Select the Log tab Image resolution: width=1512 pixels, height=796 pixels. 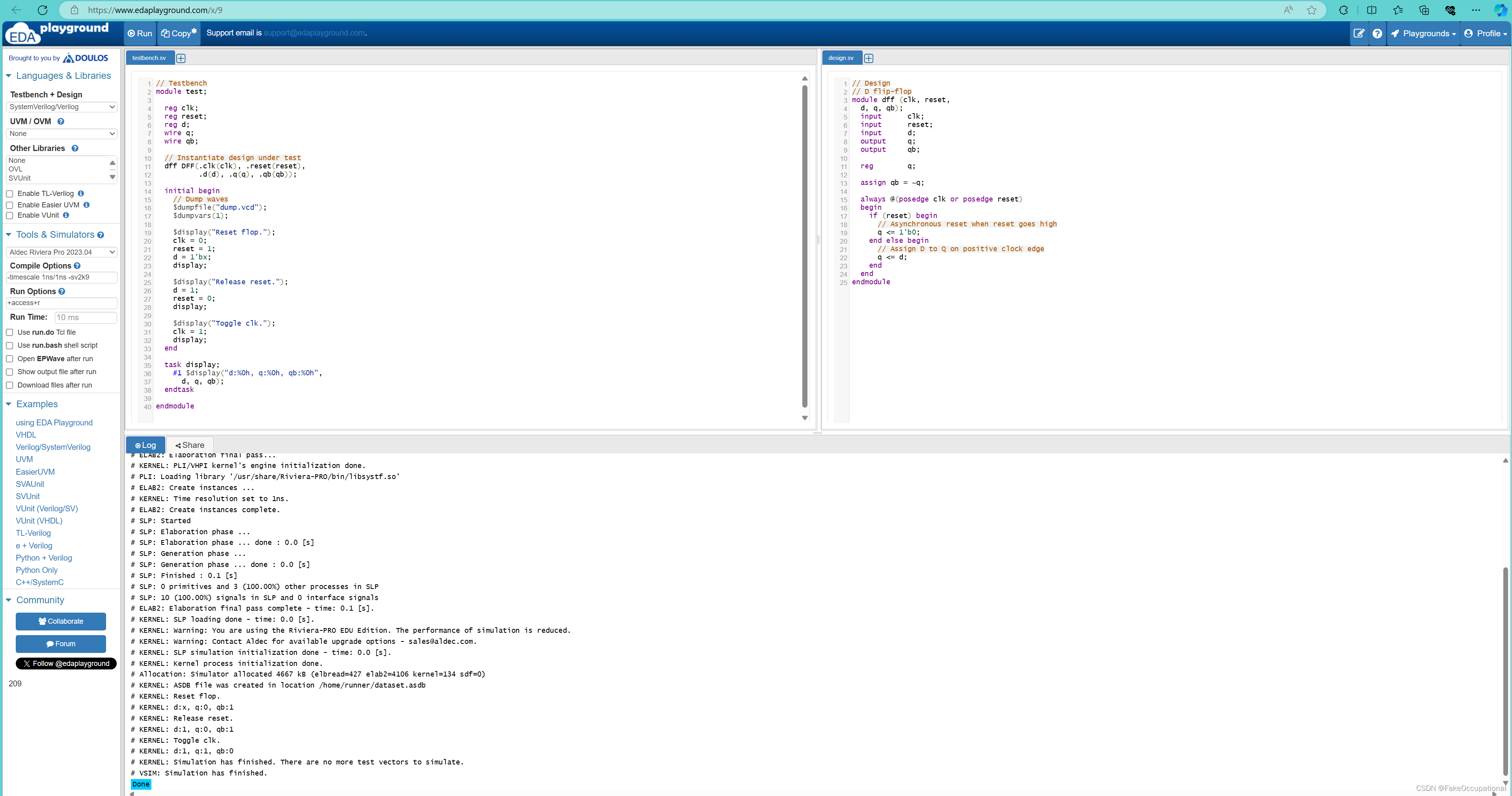(x=145, y=445)
